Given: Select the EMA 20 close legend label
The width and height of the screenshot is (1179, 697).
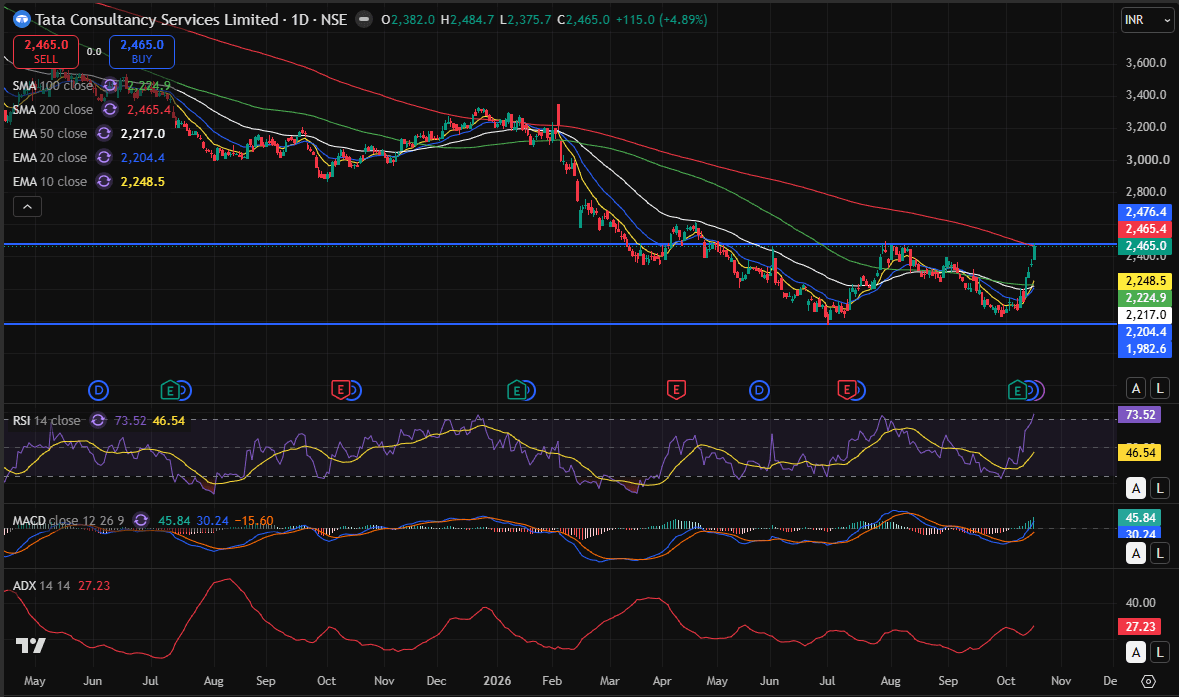Looking at the screenshot, I should pos(50,158).
